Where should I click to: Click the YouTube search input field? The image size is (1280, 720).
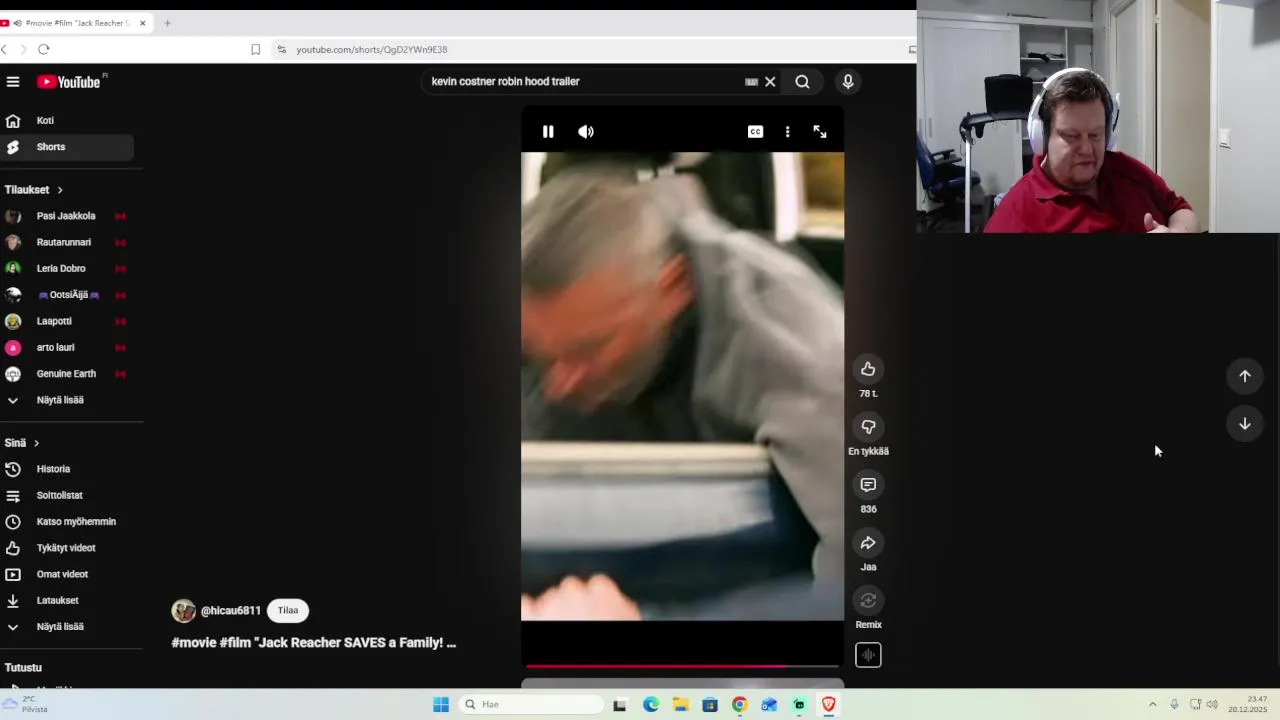click(x=585, y=82)
